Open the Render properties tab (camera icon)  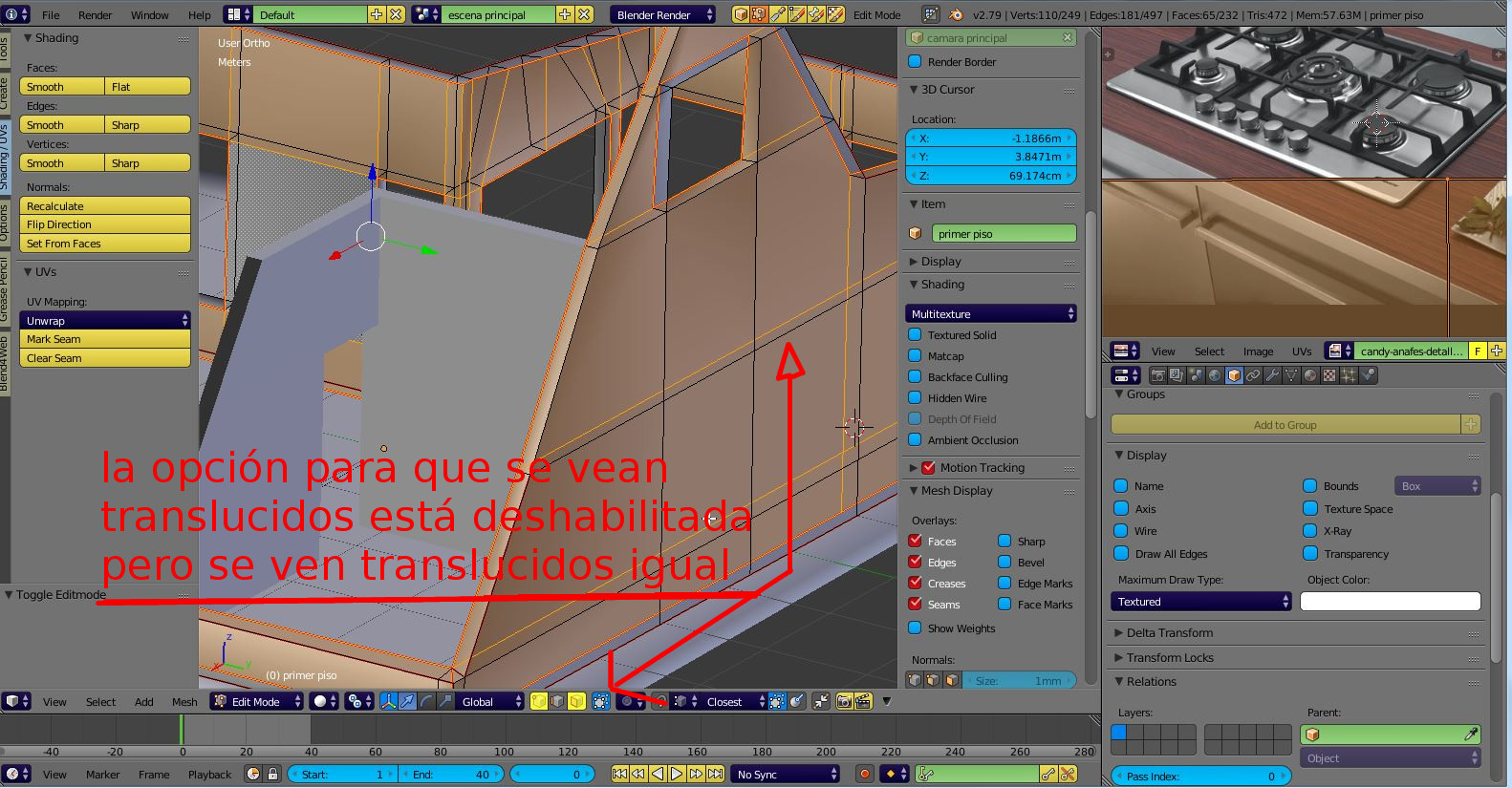tap(1158, 375)
